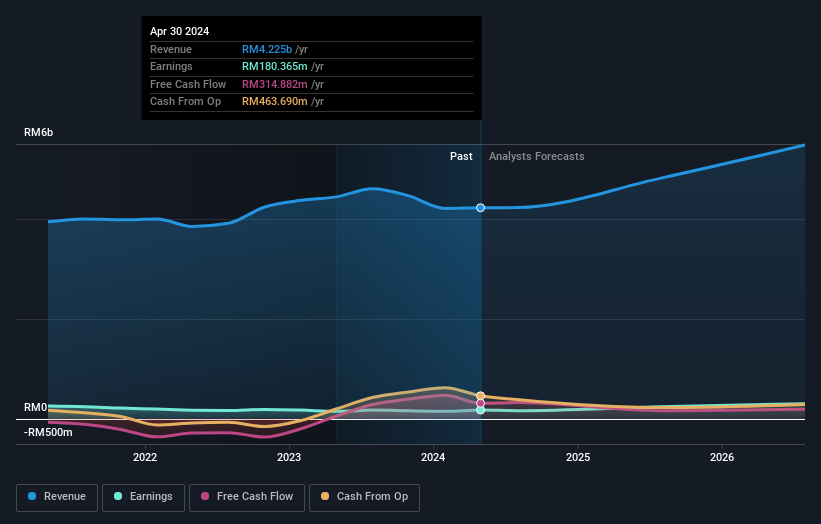Click the 2022 x-axis year label
The image size is (821, 524).
point(145,457)
